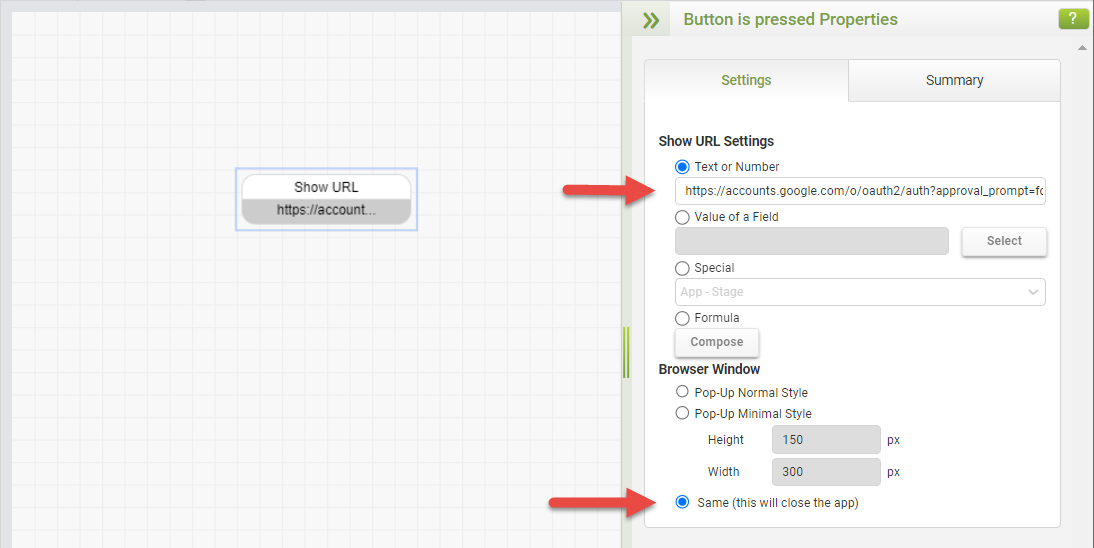Viewport: 1094px width, 548px height.
Task: Select the Value of a Field option
Action: (682, 217)
